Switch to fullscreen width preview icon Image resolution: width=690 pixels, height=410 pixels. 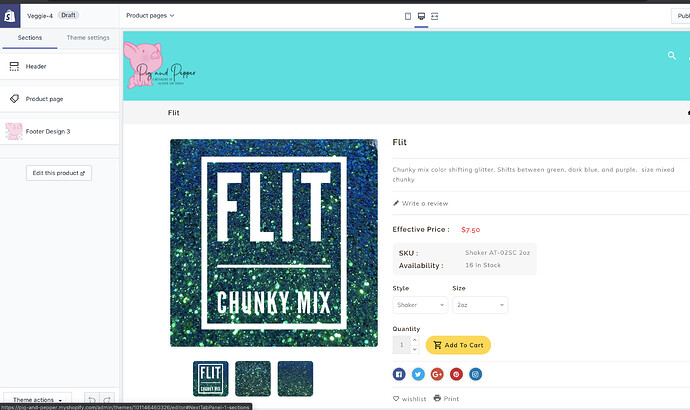pos(435,16)
